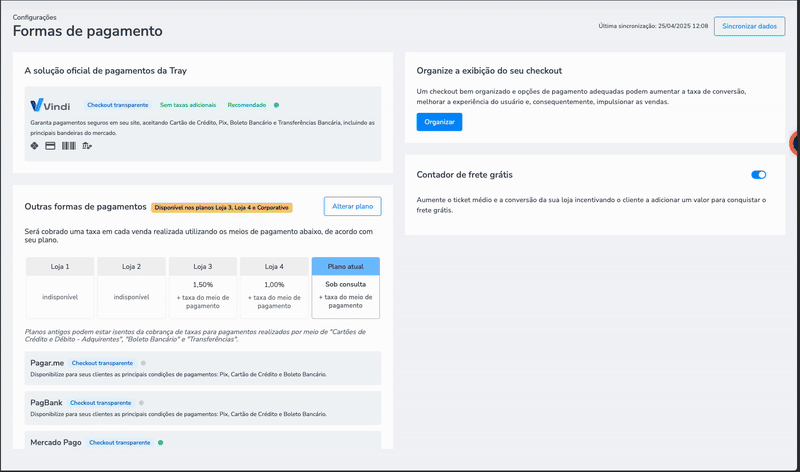Viewport: 800px width, 472px height.
Task: Click 'indisponível' under Loja 1
Action: tap(60, 297)
